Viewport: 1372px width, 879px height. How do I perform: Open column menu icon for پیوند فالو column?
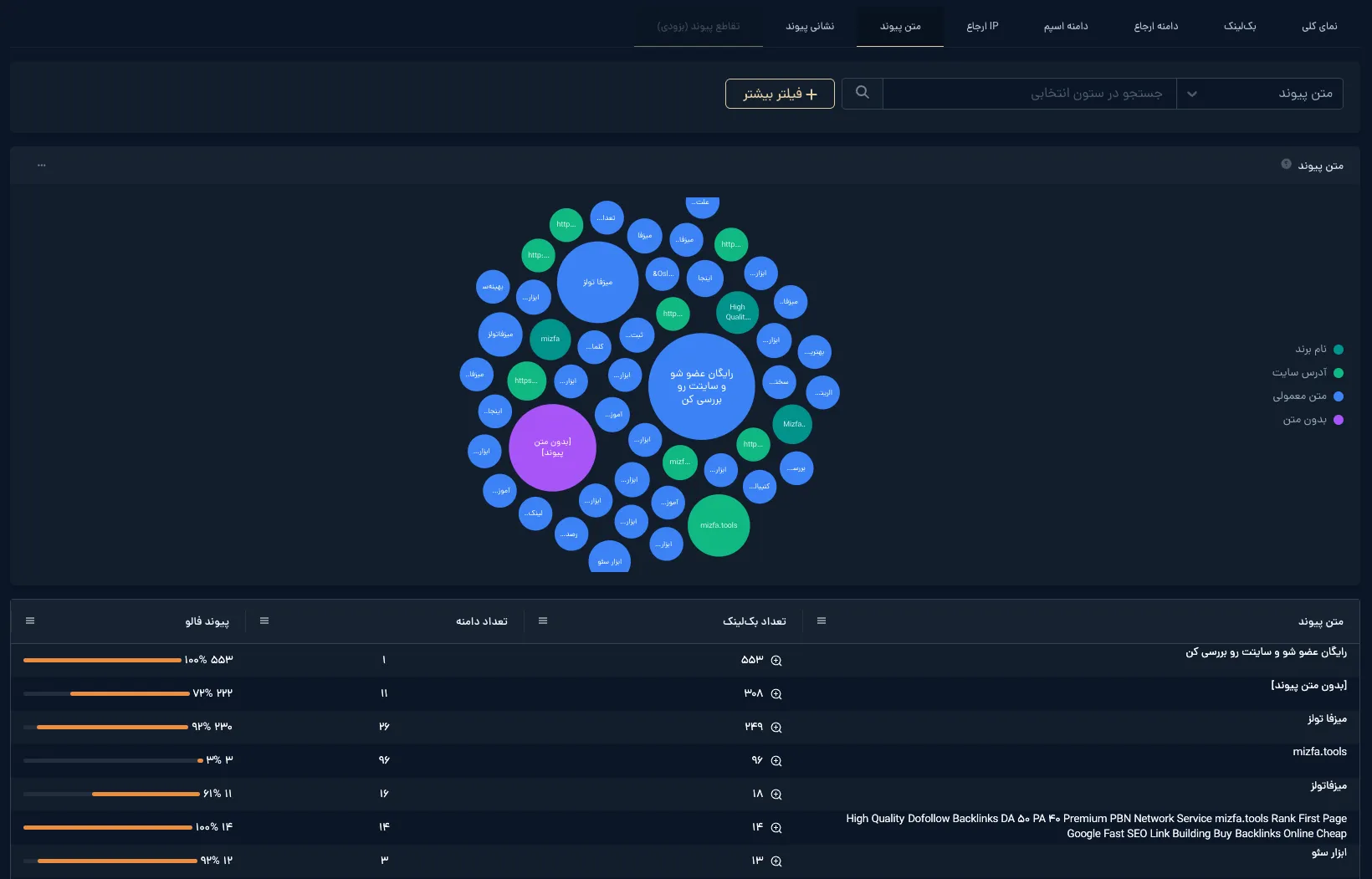click(30, 621)
